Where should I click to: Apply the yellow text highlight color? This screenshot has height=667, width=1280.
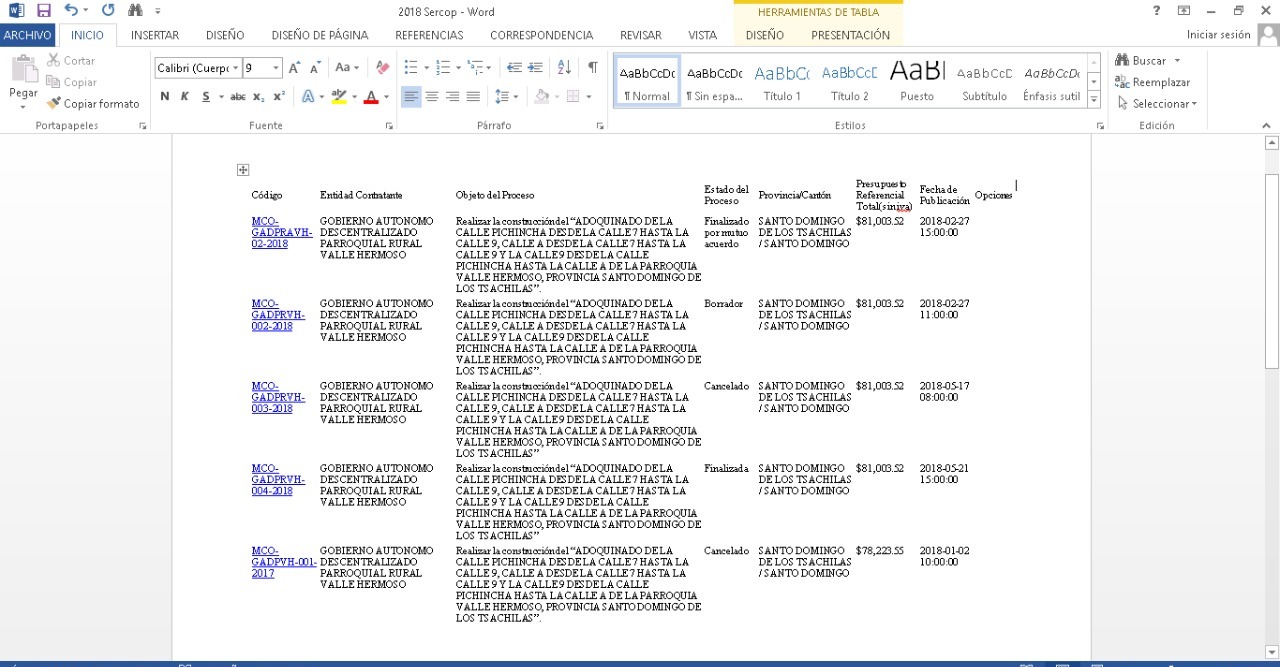click(x=339, y=97)
